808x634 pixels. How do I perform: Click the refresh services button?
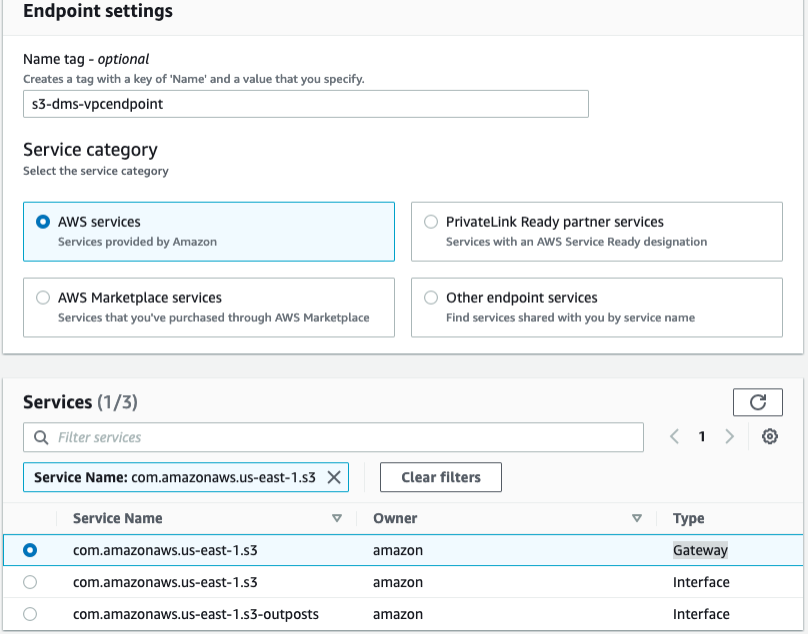point(758,402)
